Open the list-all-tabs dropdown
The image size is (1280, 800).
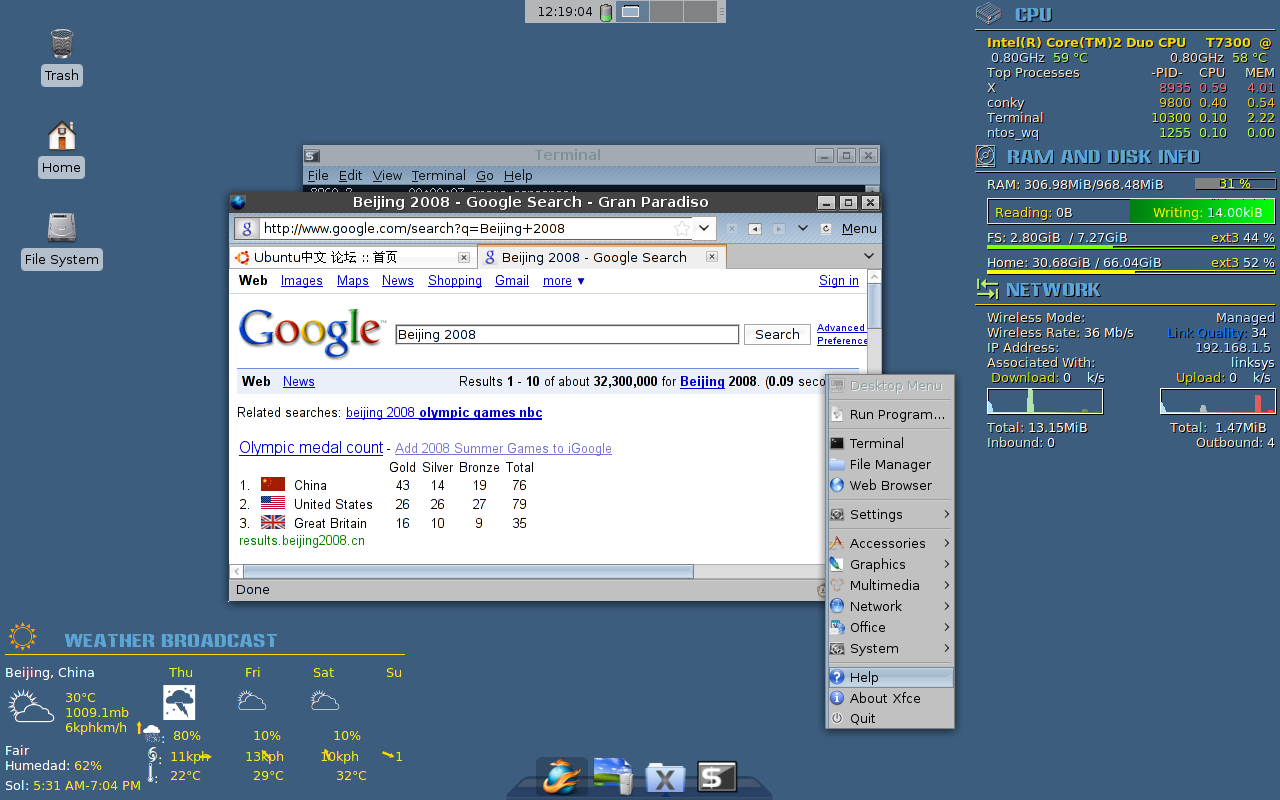click(x=869, y=256)
